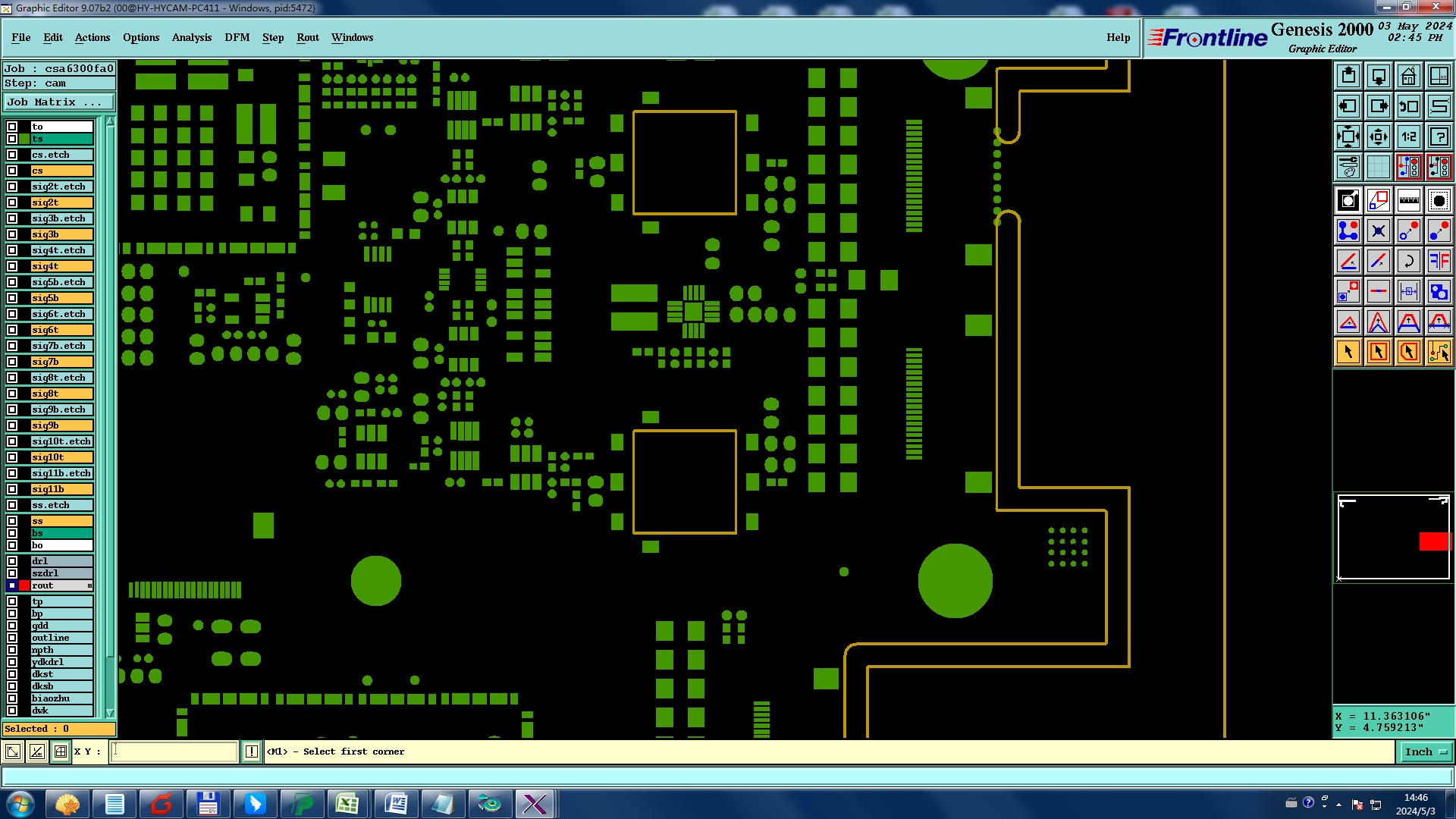Open the DFM menu
This screenshot has width=1456, height=819.
click(237, 37)
